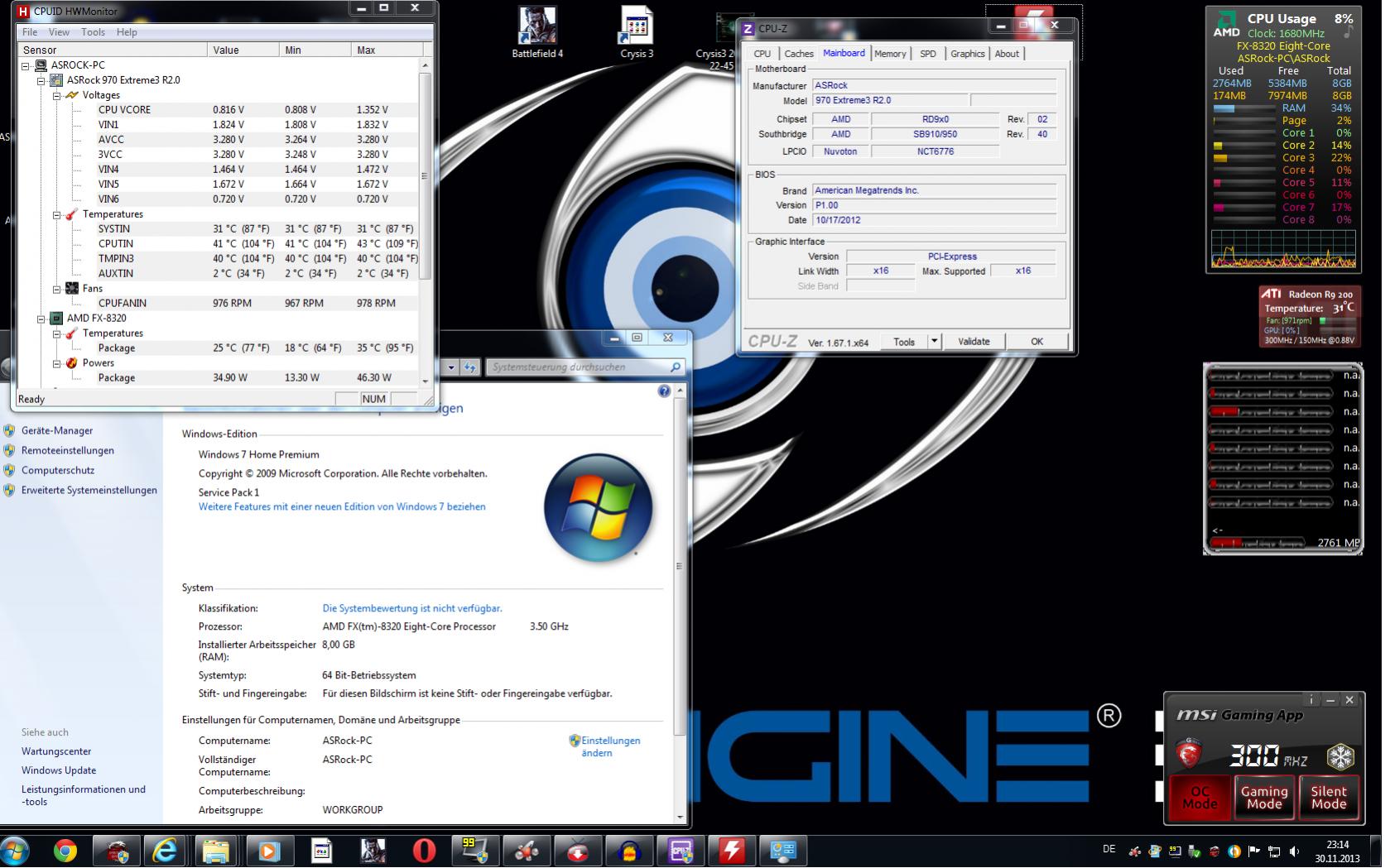Open Internet Explorer from the taskbar

coord(165,851)
